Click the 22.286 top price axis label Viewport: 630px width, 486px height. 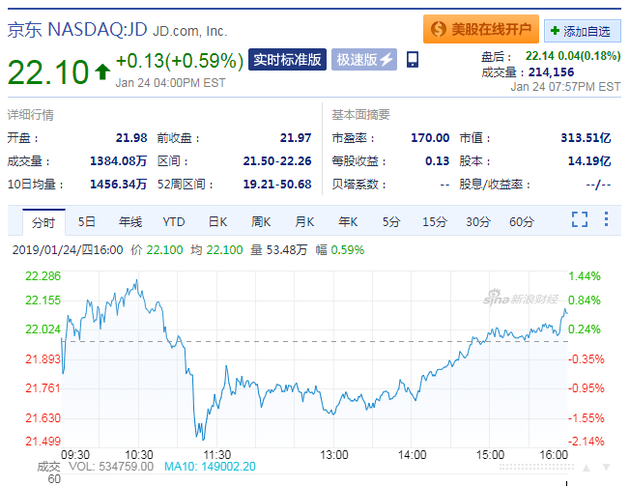tap(43, 276)
